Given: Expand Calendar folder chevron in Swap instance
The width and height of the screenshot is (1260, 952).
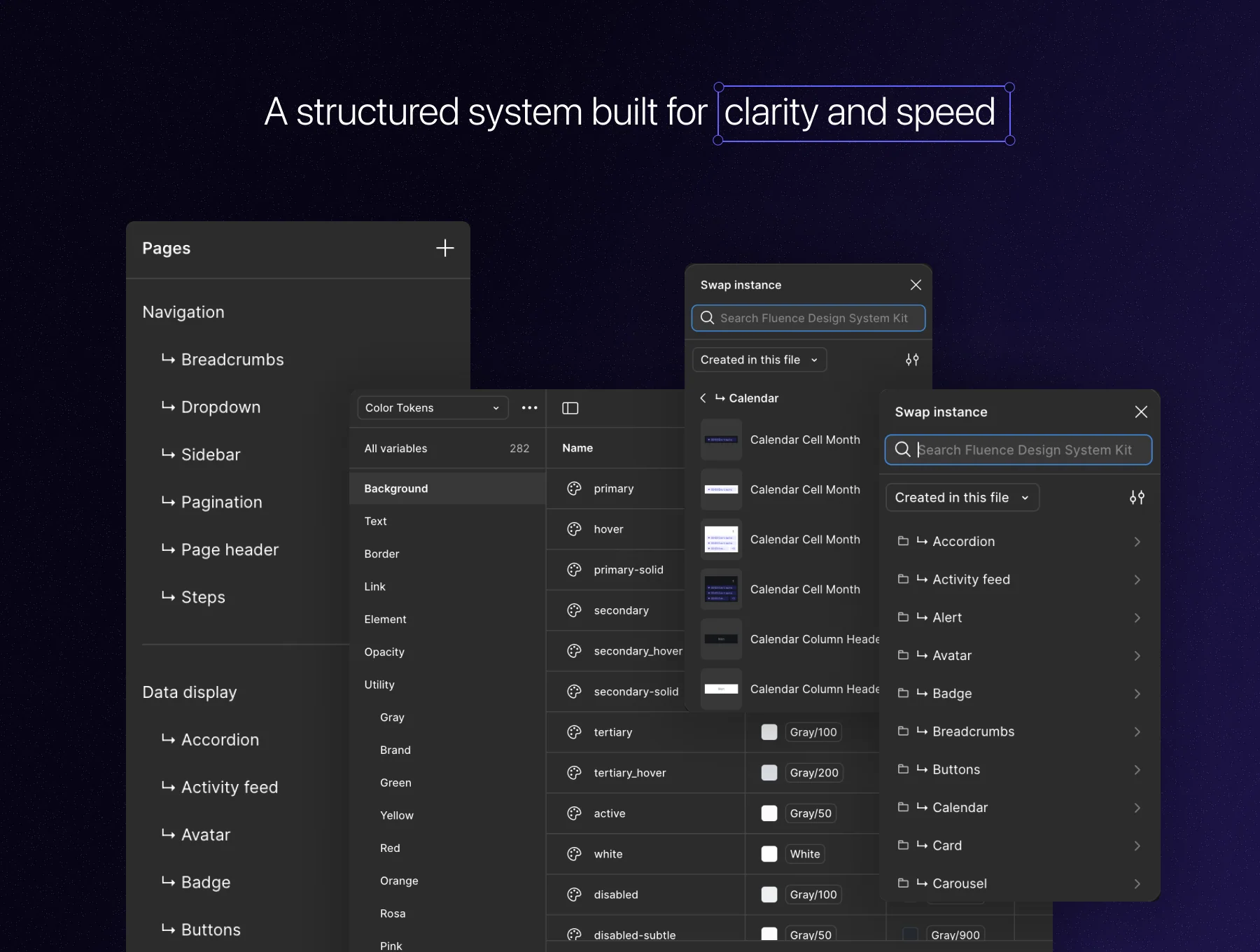Looking at the screenshot, I should (1137, 808).
